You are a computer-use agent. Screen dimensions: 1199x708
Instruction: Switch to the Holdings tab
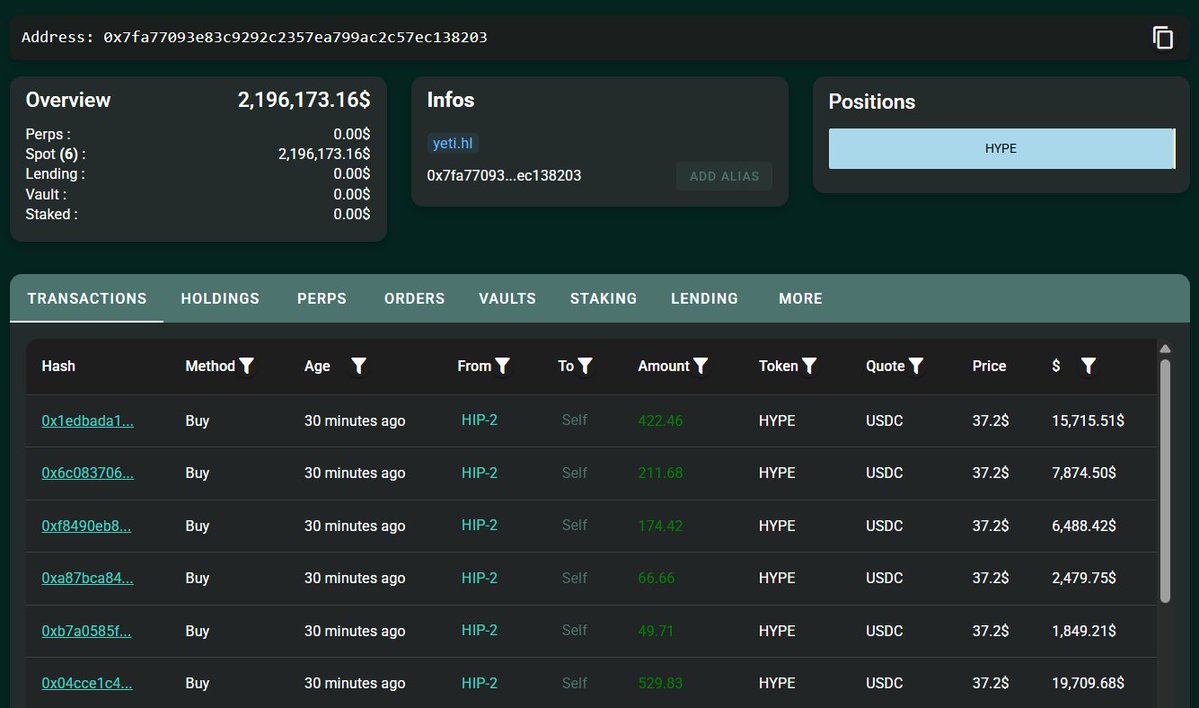220,298
